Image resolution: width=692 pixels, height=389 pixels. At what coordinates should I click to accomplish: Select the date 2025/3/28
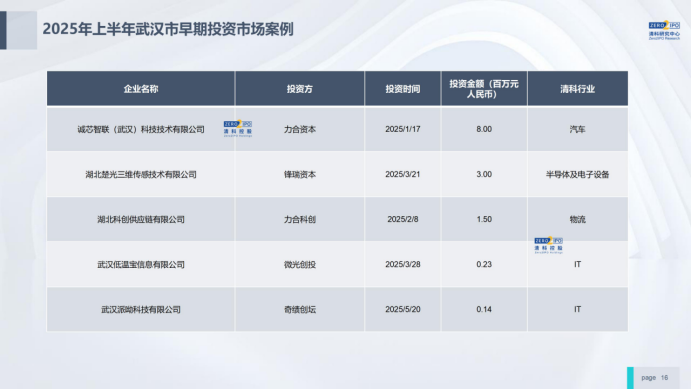coord(402,264)
